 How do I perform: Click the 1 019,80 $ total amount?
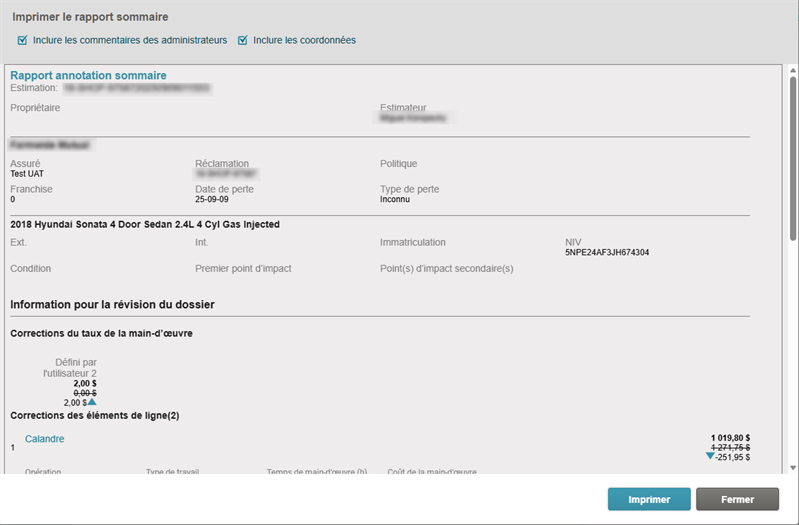[x=730, y=438]
